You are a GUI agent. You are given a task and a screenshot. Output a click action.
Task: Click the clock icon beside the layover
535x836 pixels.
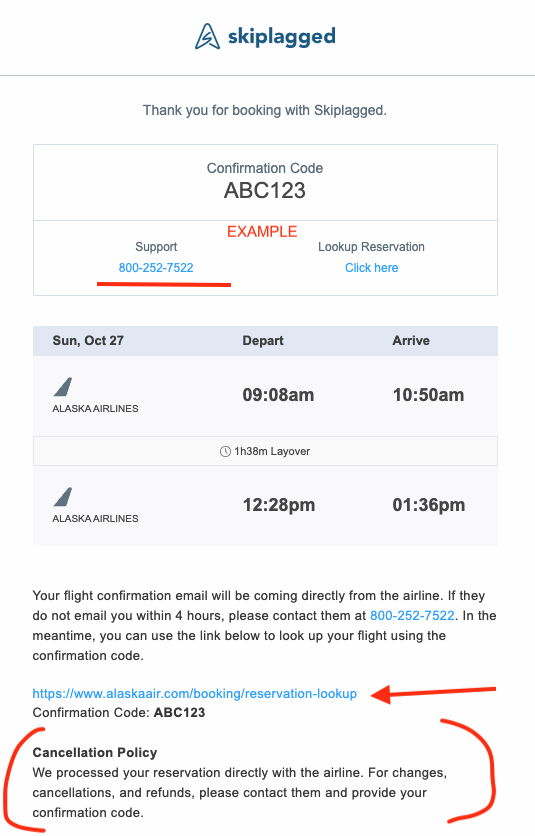tap(225, 452)
